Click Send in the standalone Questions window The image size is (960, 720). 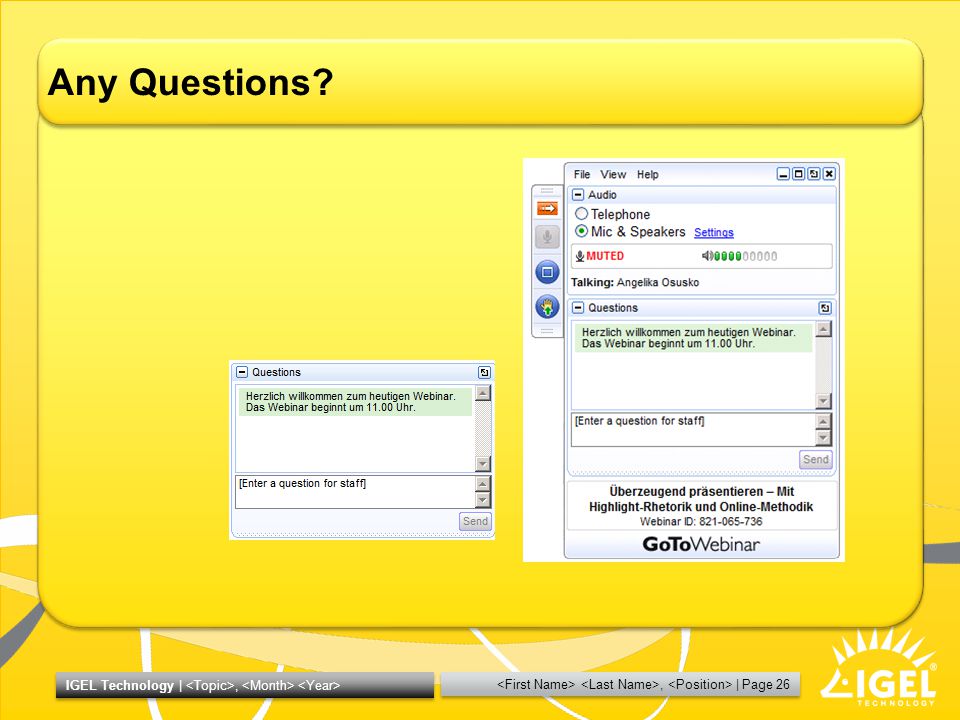pos(475,522)
